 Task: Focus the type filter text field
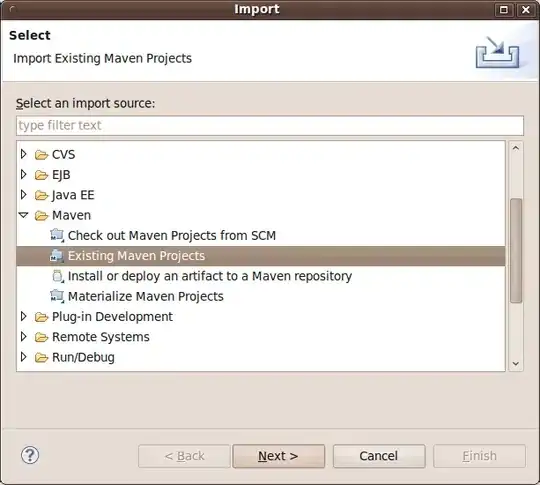click(x=270, y=125)
